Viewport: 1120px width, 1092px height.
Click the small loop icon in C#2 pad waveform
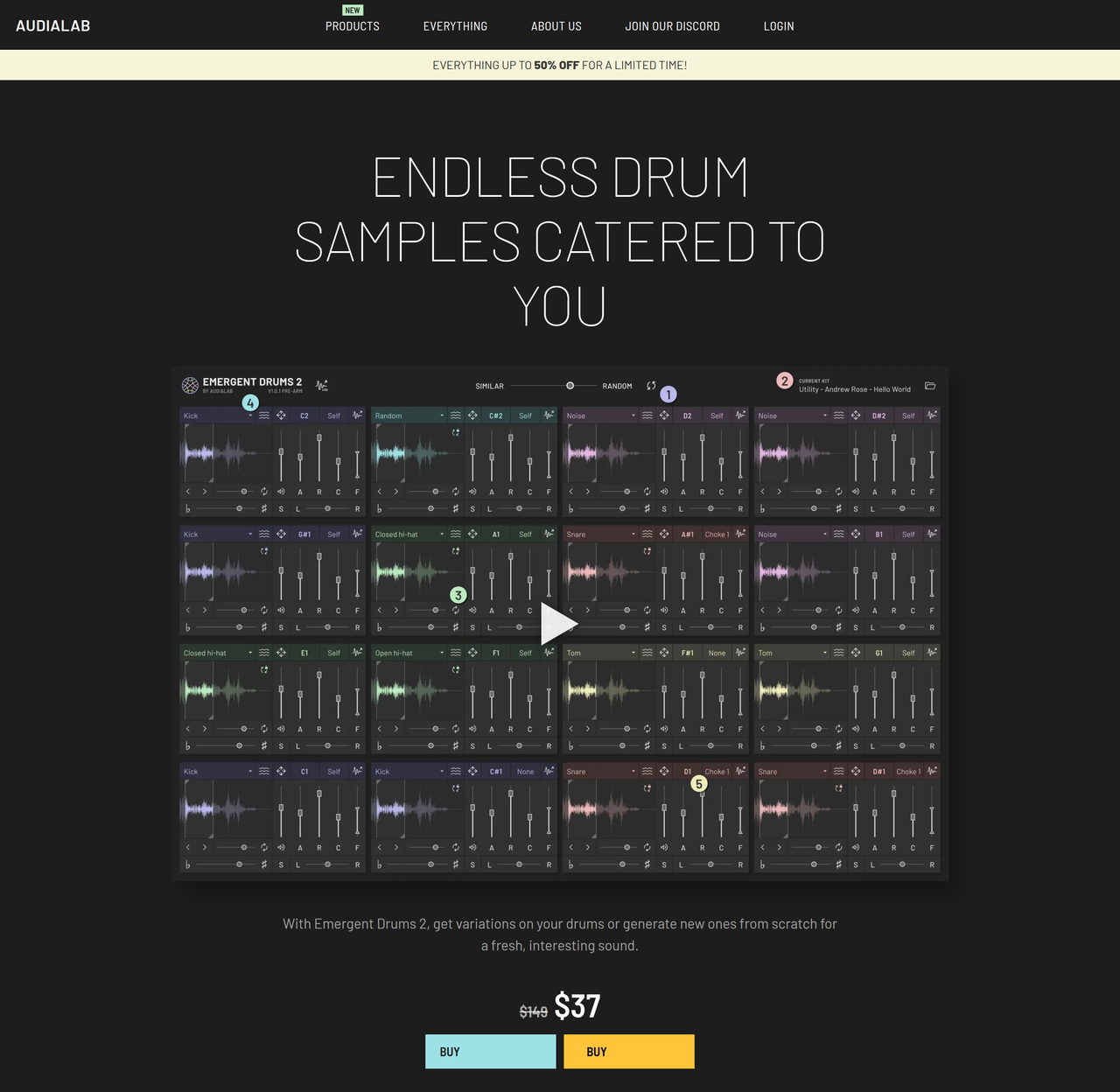455,432
